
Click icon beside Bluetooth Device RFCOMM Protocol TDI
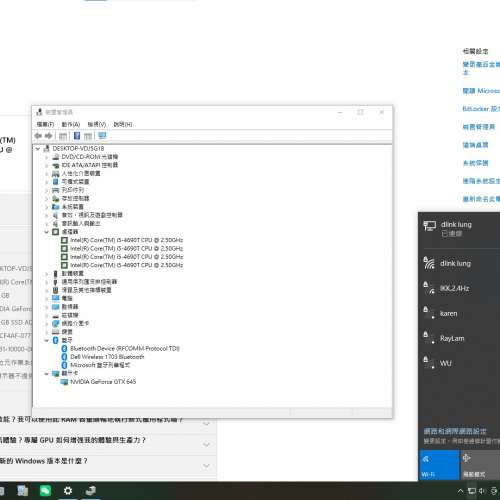click(x=64, y=348)
